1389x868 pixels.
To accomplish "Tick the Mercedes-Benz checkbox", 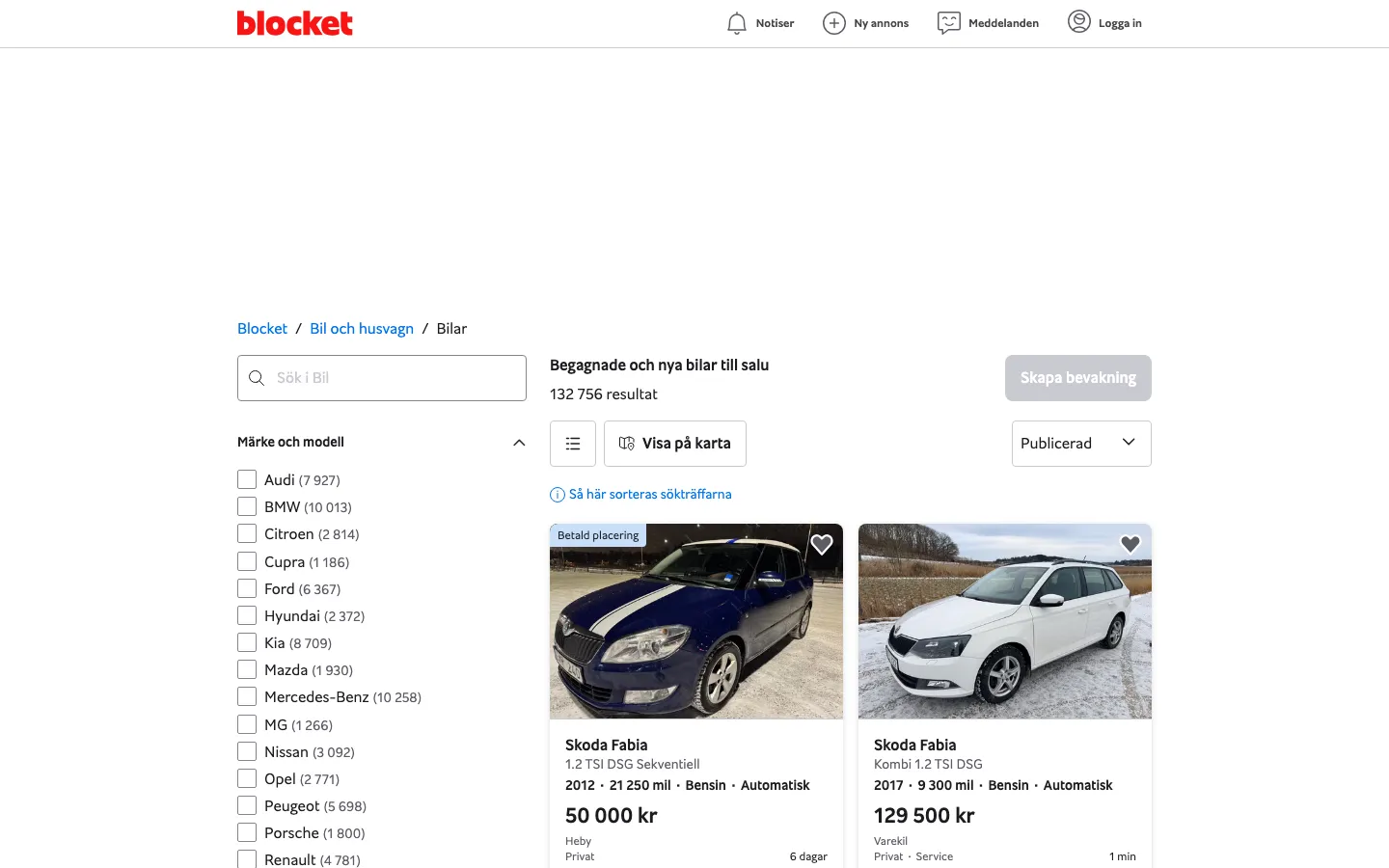I will pos(247,696).
